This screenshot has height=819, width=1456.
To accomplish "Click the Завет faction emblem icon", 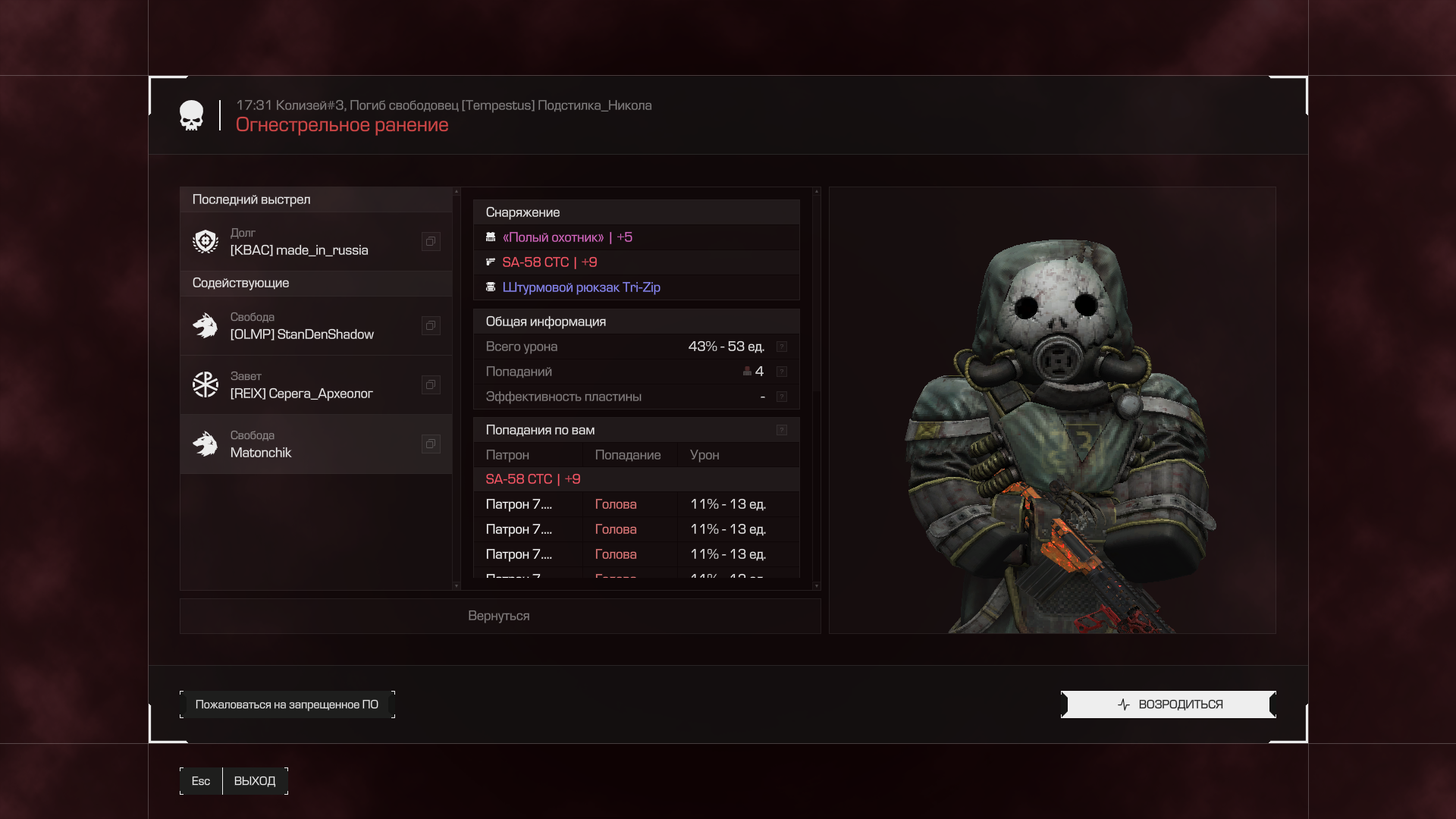I will 206,384.
